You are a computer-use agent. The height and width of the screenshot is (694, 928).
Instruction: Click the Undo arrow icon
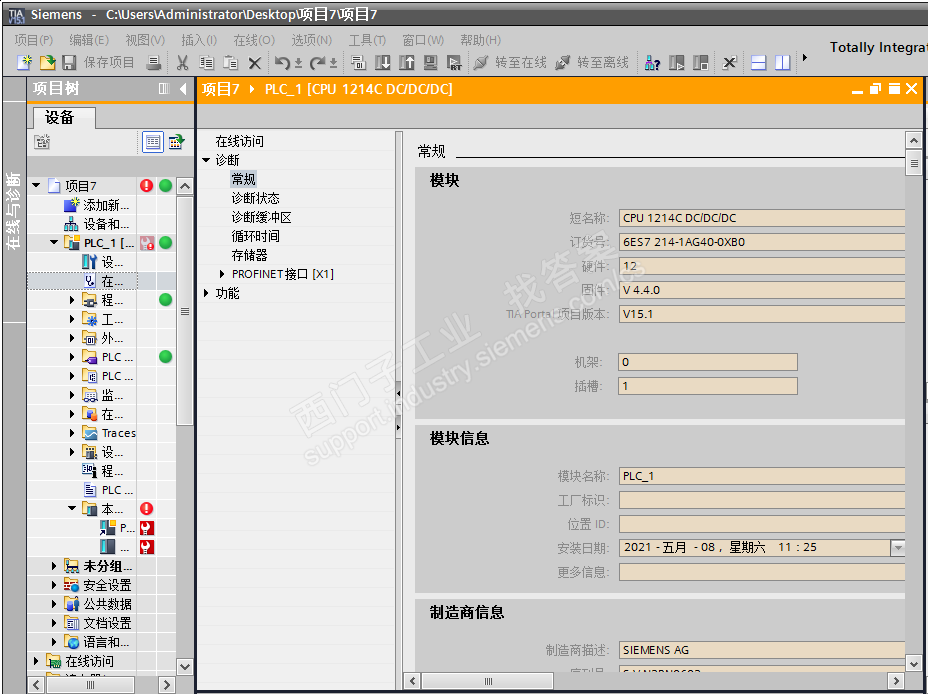pyautogui.click(x=283, y=62)
